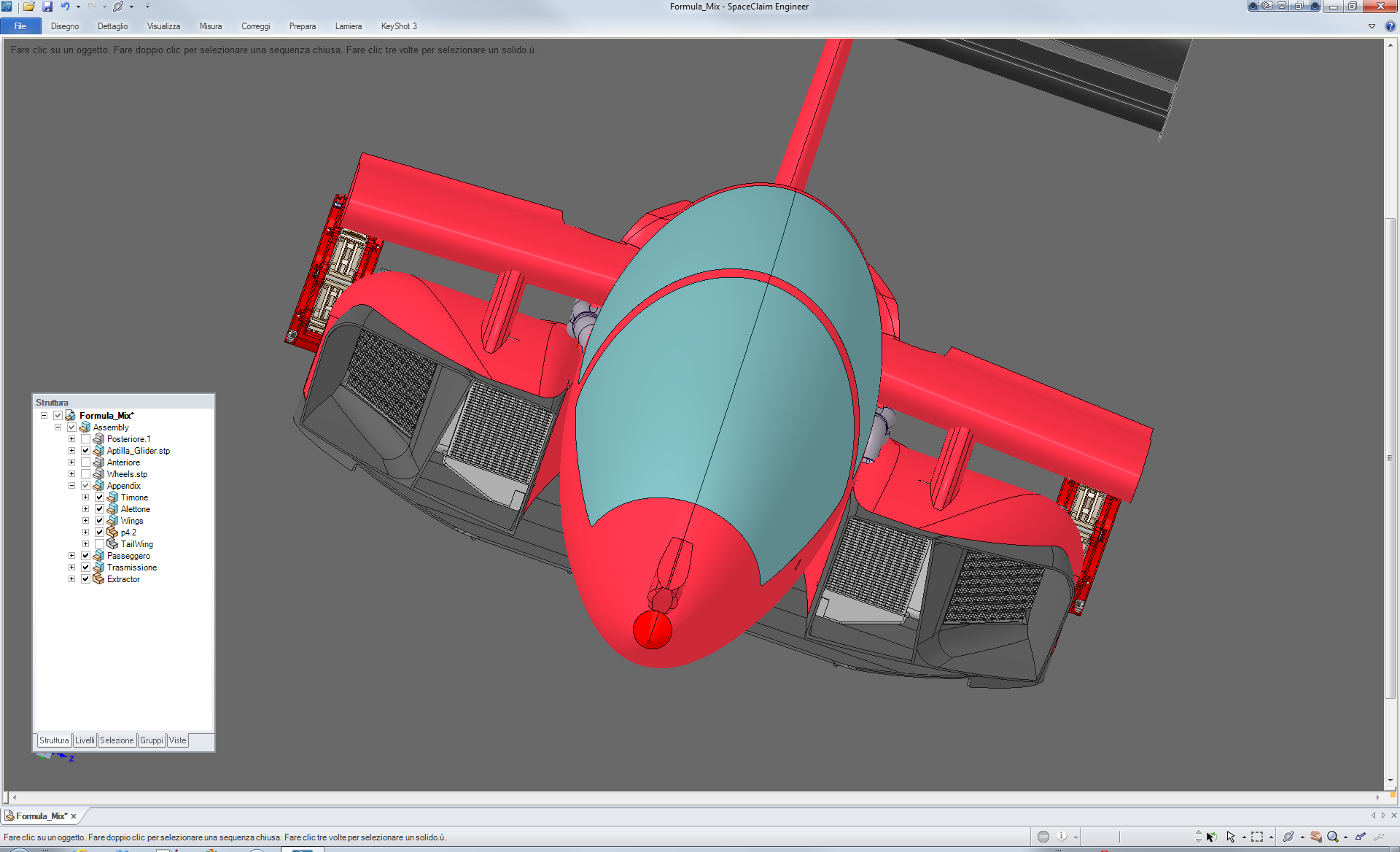
Task: Collapse the Appendix node
Action: 71,486
